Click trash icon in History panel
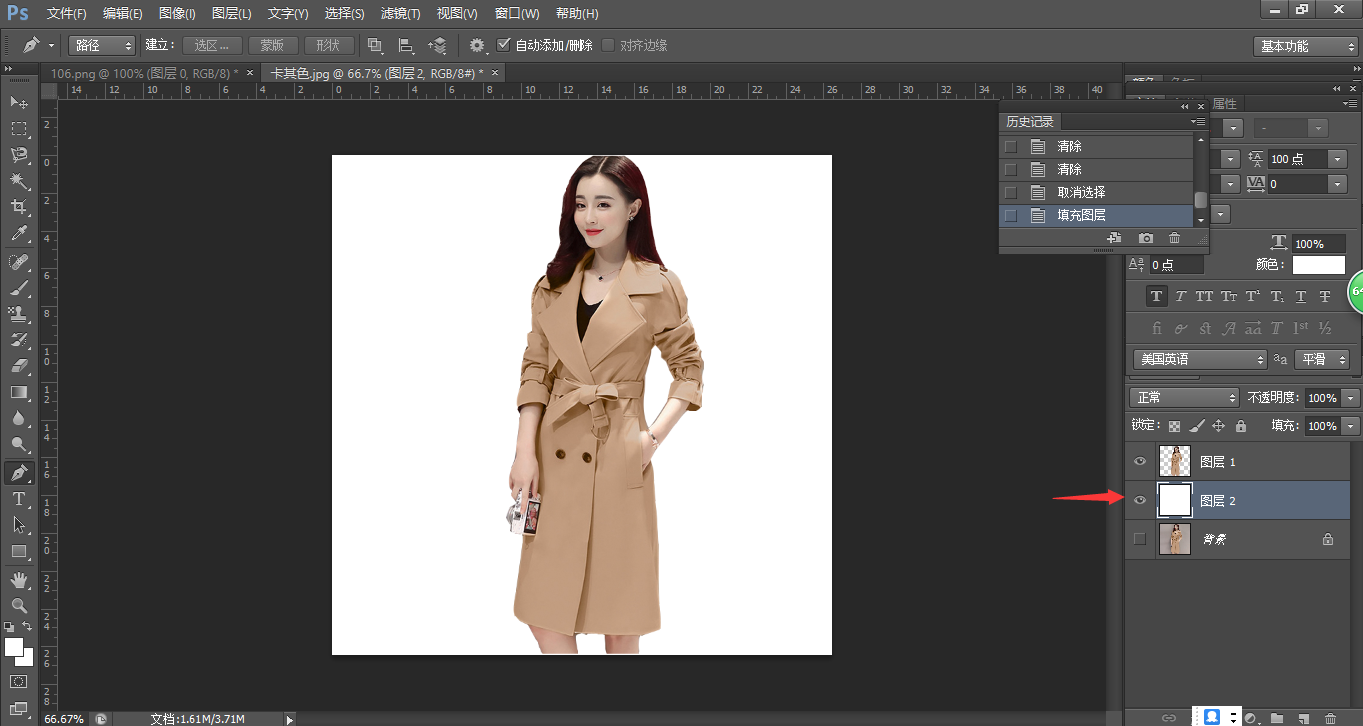 1174,238
